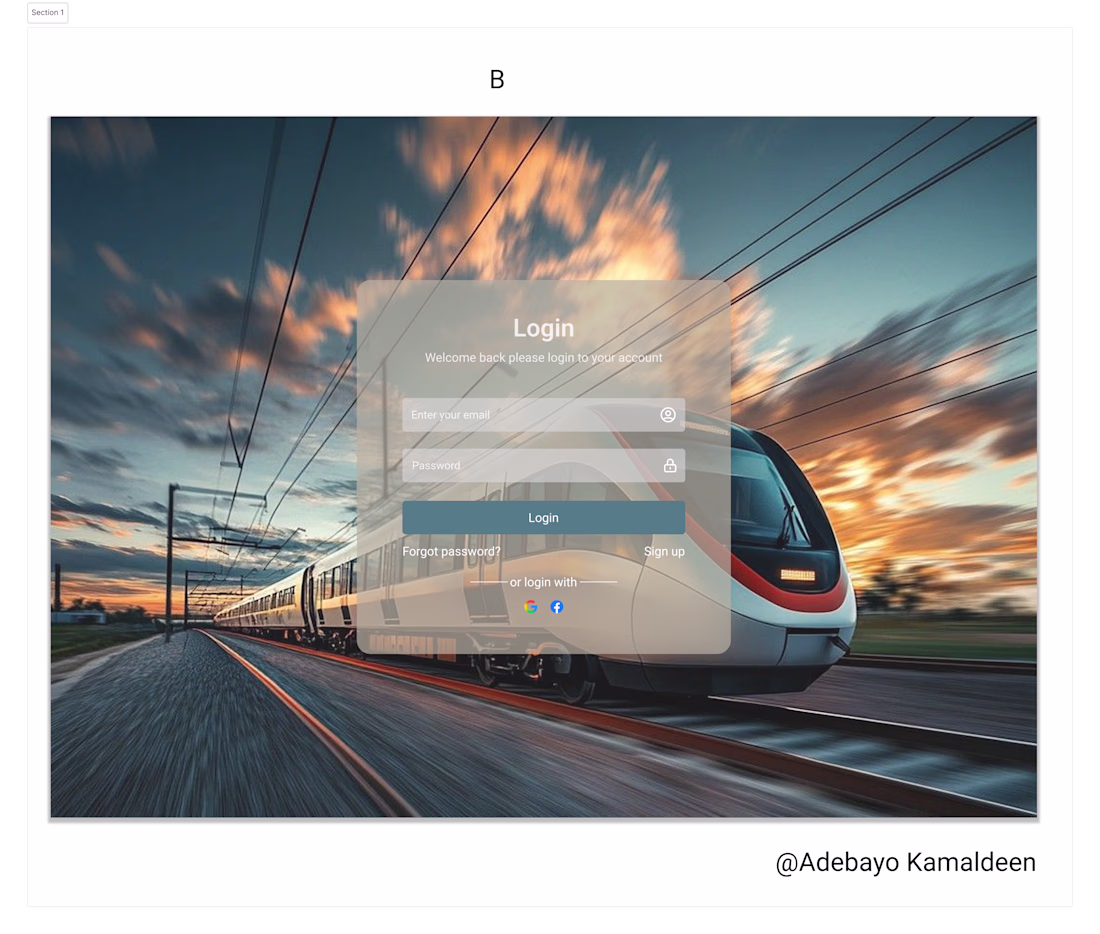Click the 'or login with' text
Screen dimensions: 1100x934
pyautogui.click(x=543, y=582)
